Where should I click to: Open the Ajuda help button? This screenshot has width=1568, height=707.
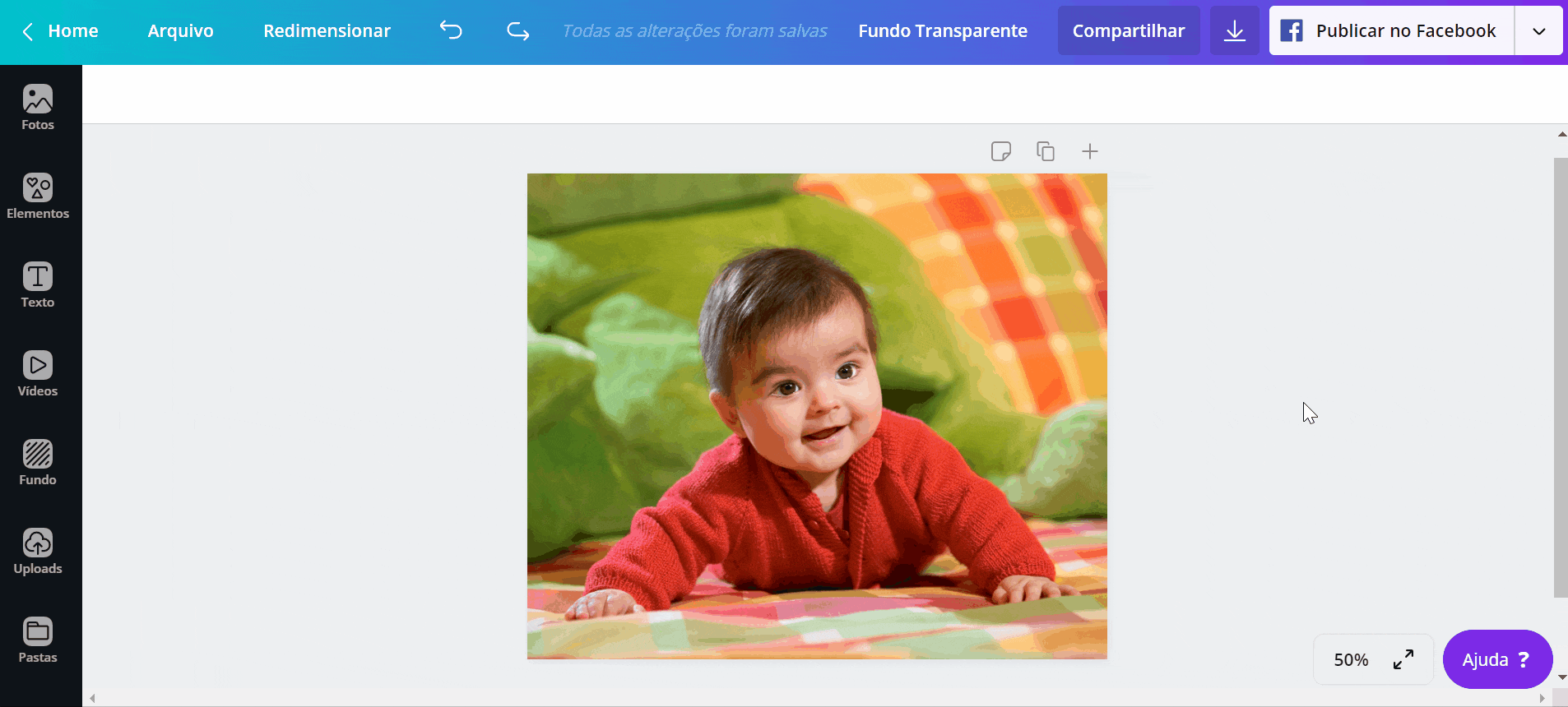[1497, 659]
